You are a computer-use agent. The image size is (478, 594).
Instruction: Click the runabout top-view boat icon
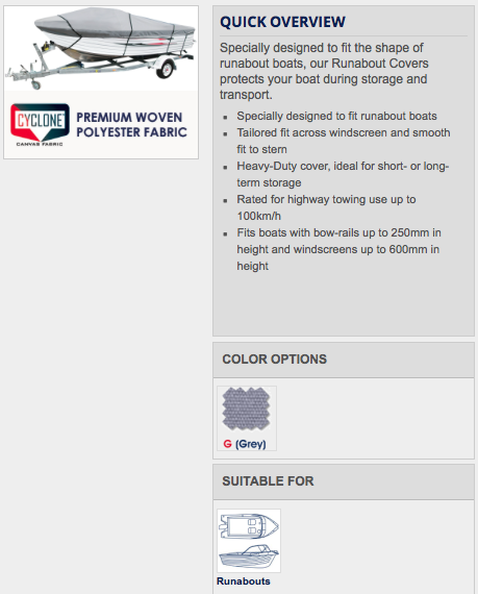[x=249, y=526]
